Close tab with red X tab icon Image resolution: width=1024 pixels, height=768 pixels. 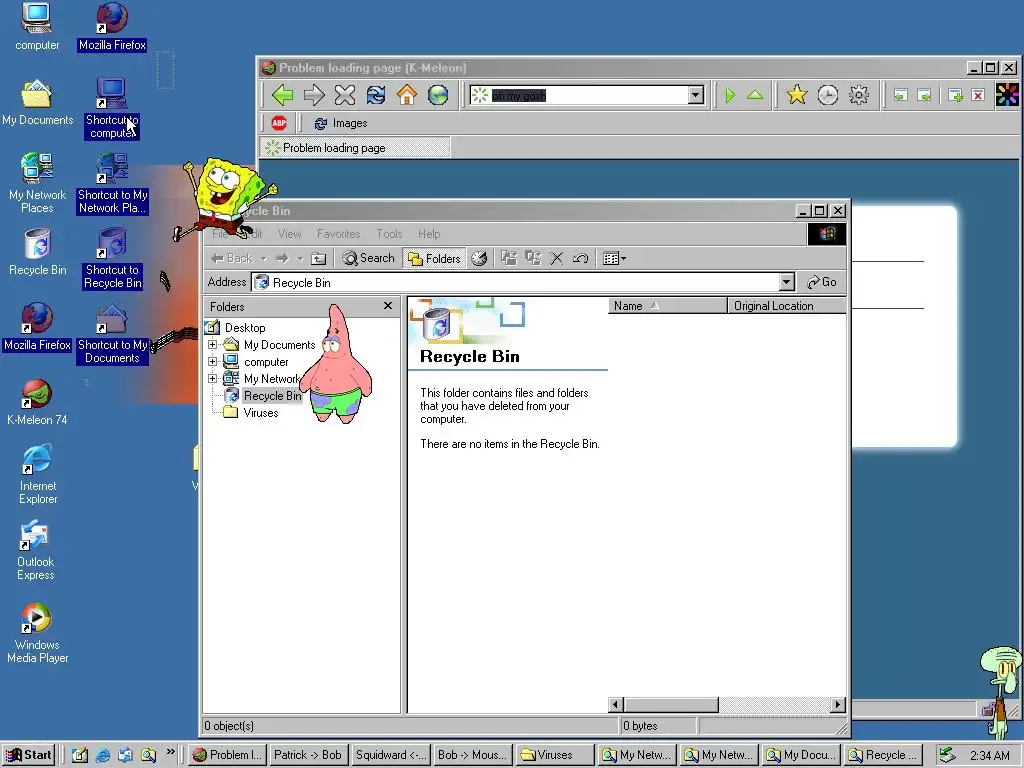coord(978,95)
